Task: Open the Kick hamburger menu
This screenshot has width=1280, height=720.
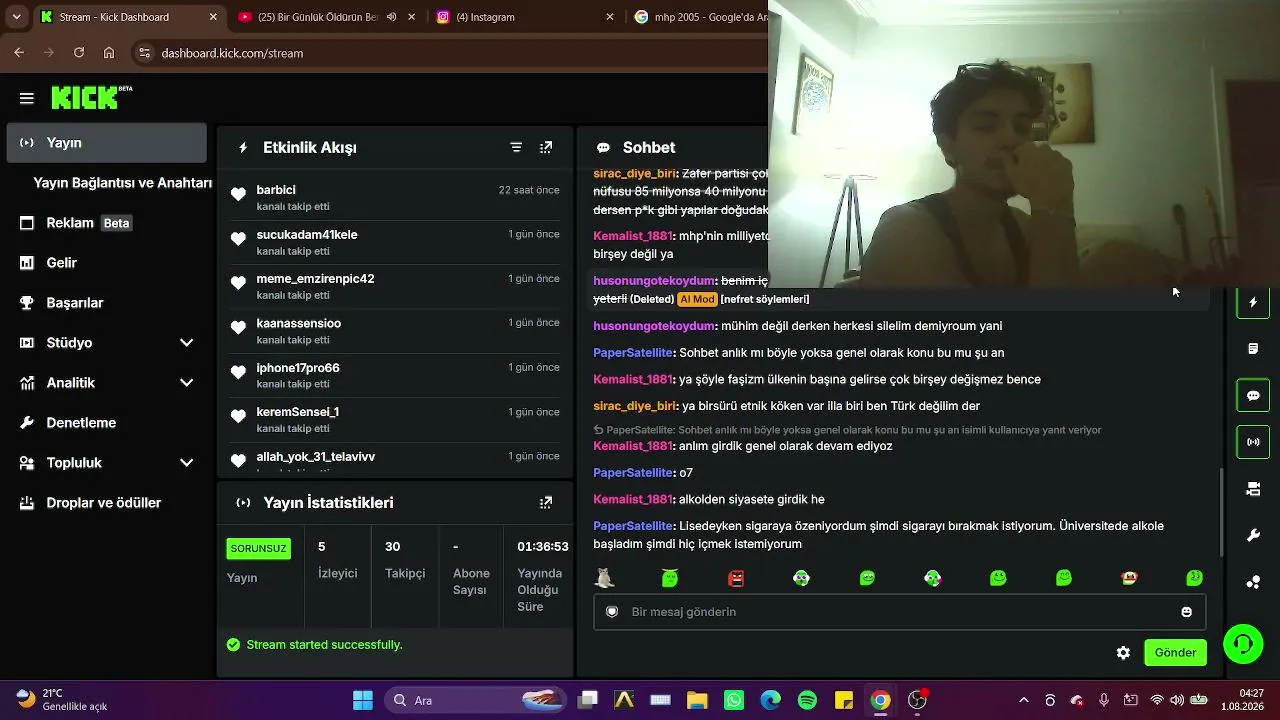Action: coord(27,98)
